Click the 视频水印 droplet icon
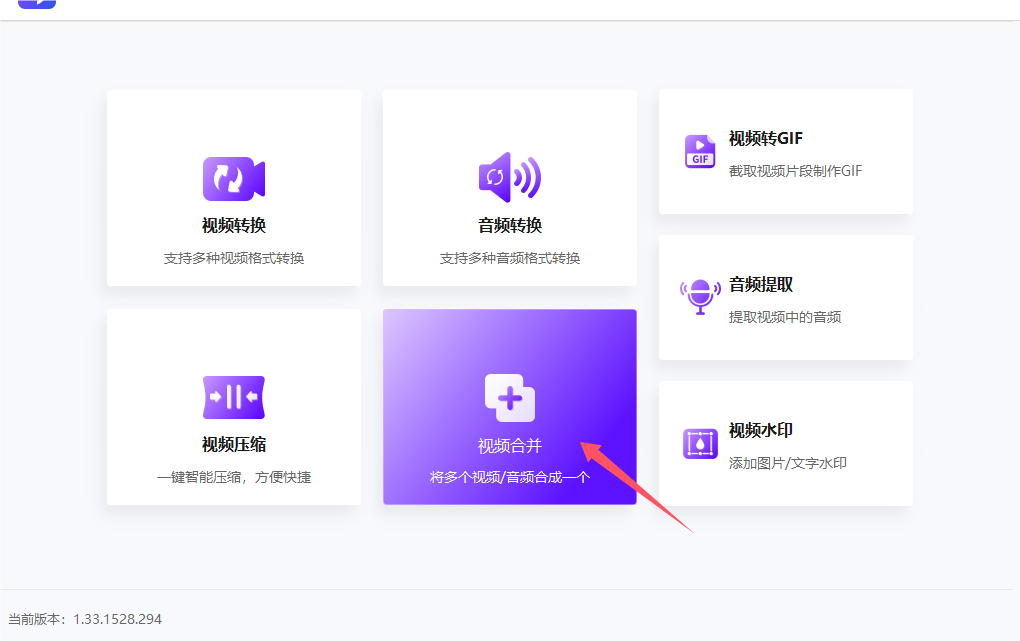 click(x=700, y=444)
